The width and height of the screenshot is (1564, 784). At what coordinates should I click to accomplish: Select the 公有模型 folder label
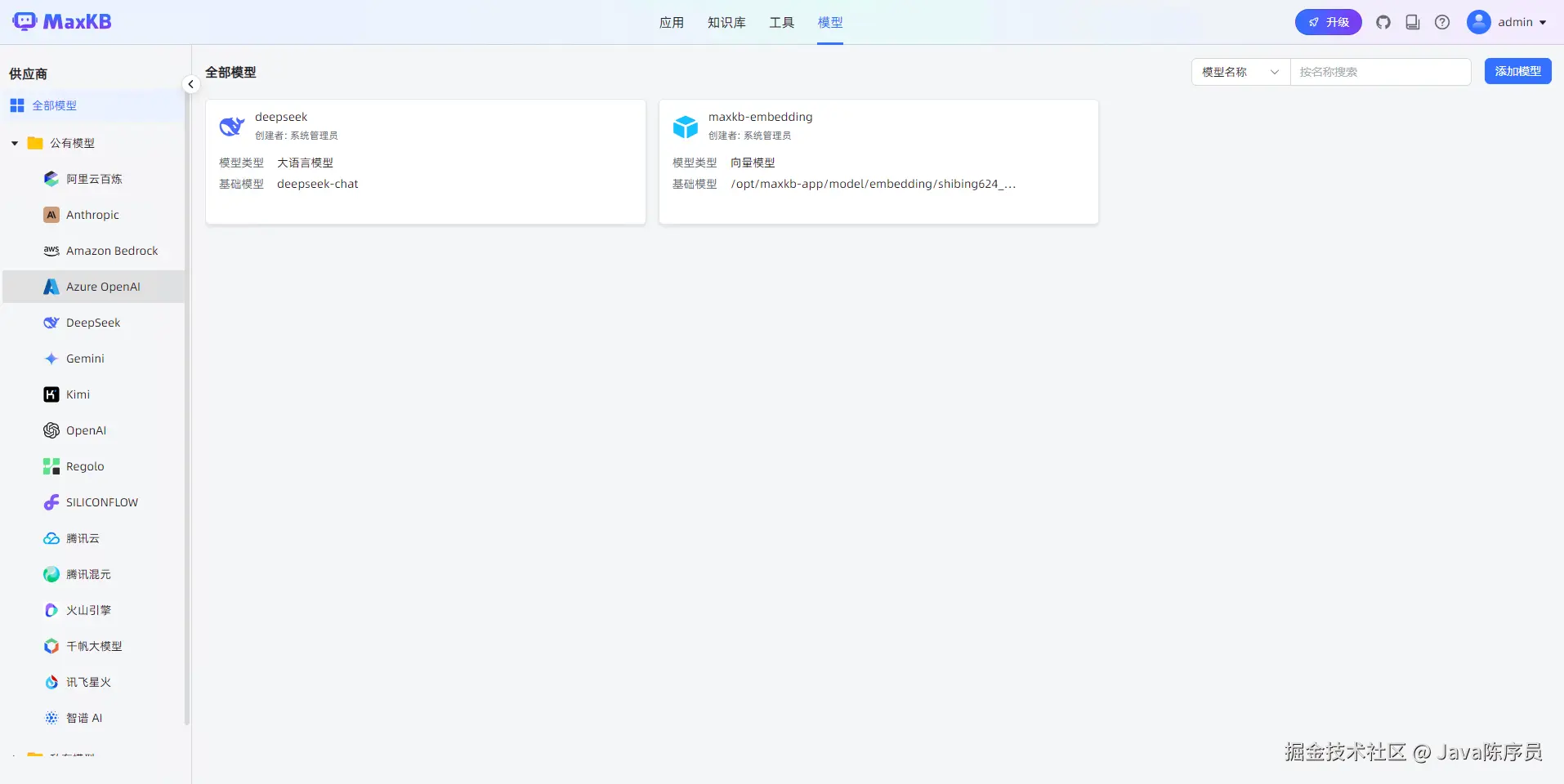point(72,143)
